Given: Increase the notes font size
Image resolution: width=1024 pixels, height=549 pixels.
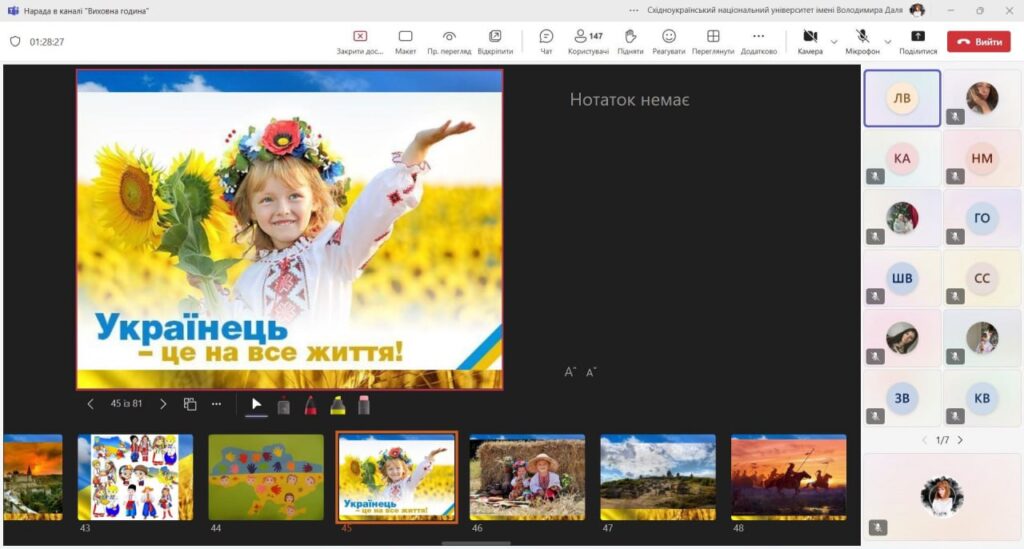Looking at the screenshot, I should tap(570, 372).
